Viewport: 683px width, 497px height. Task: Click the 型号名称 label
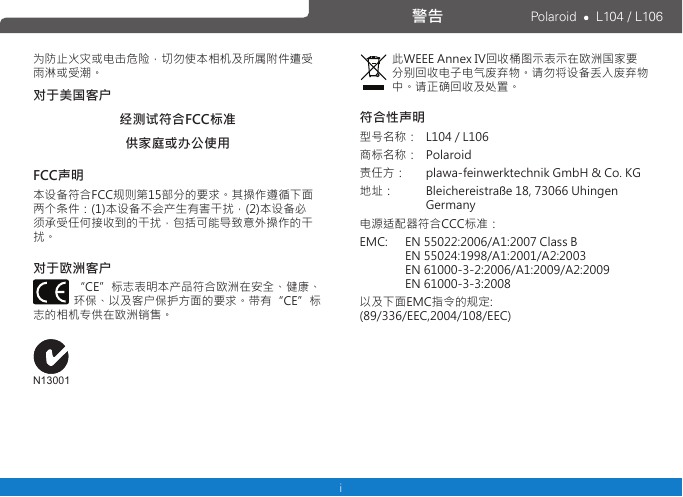point(388,137)
